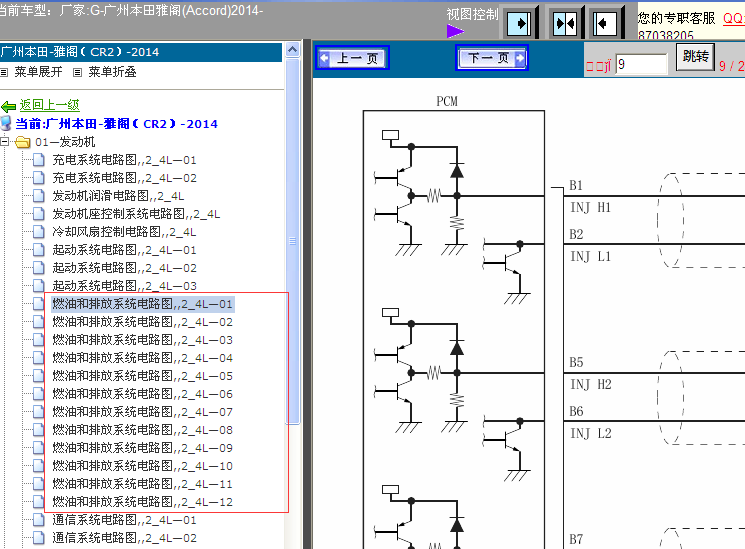Viewport: 745px width, 549px height.
Task: Click the collapse-left view control icon
Action: [x=604, y=23]
